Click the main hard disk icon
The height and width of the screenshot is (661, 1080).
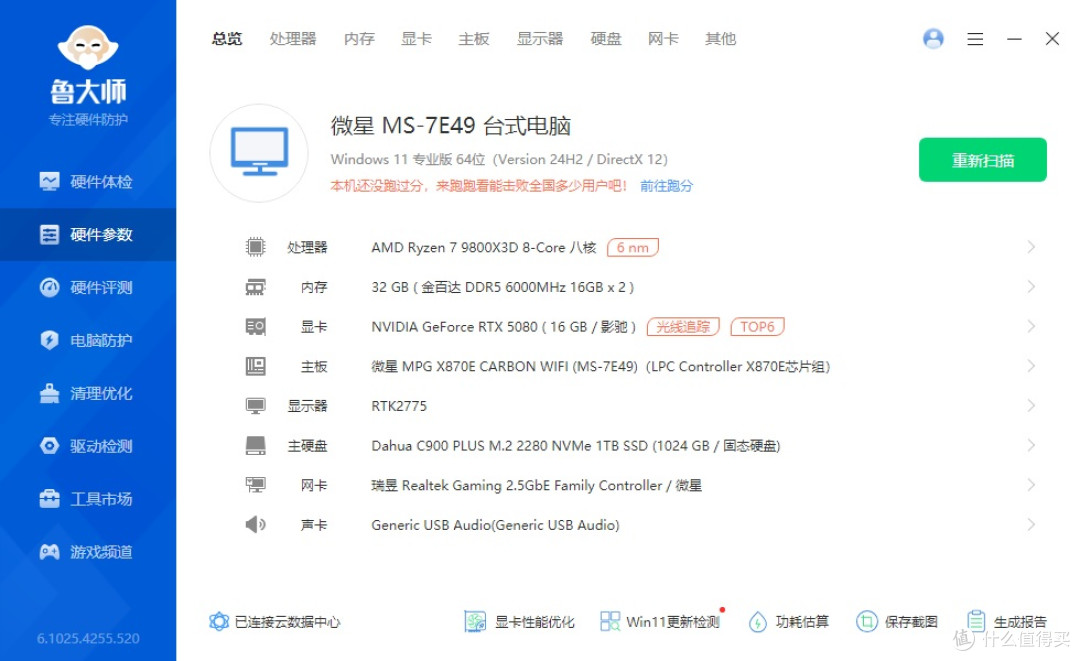[256, 445]
